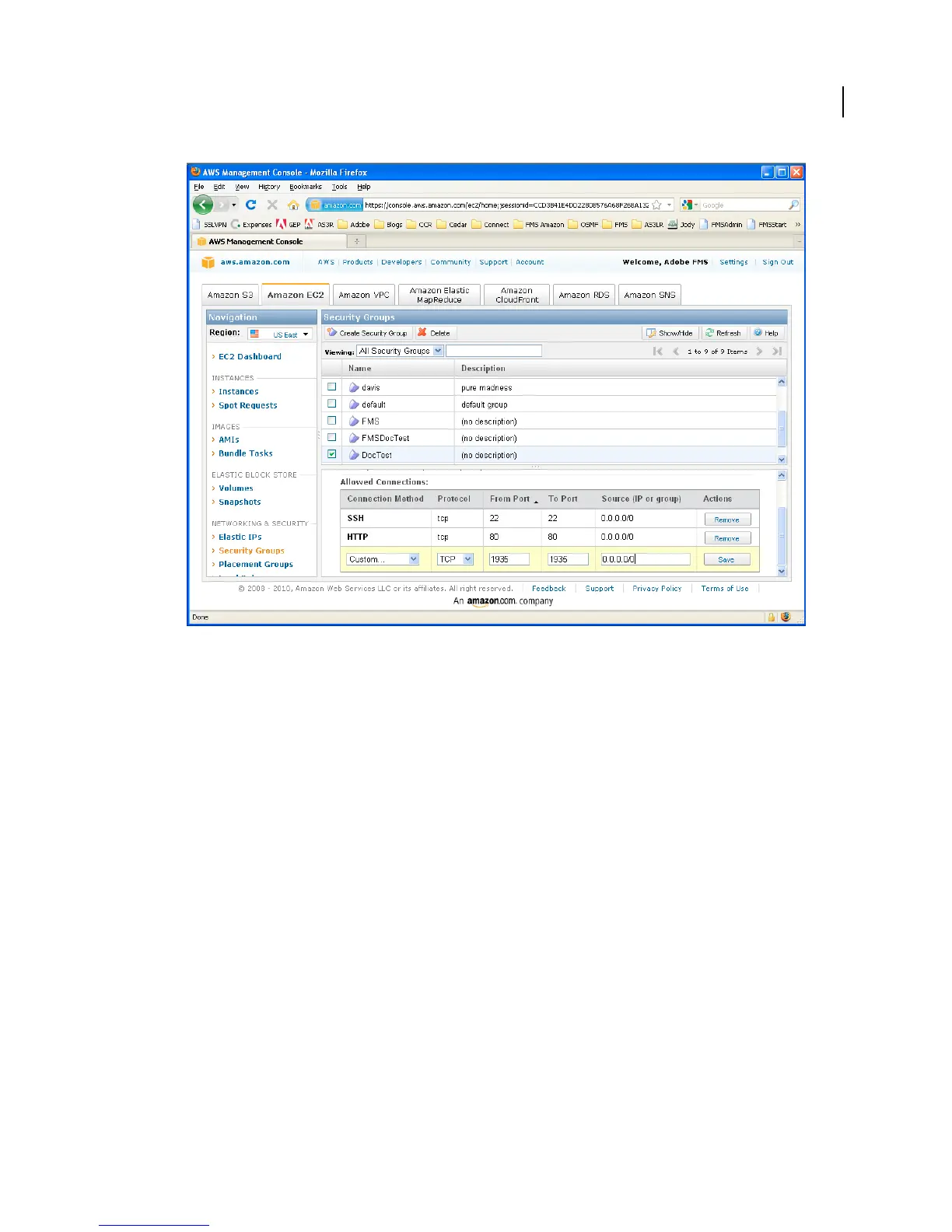Switch to the Amazon S3 tab
The width and height of the screenshot is (952, 1232).
(230, 295)
